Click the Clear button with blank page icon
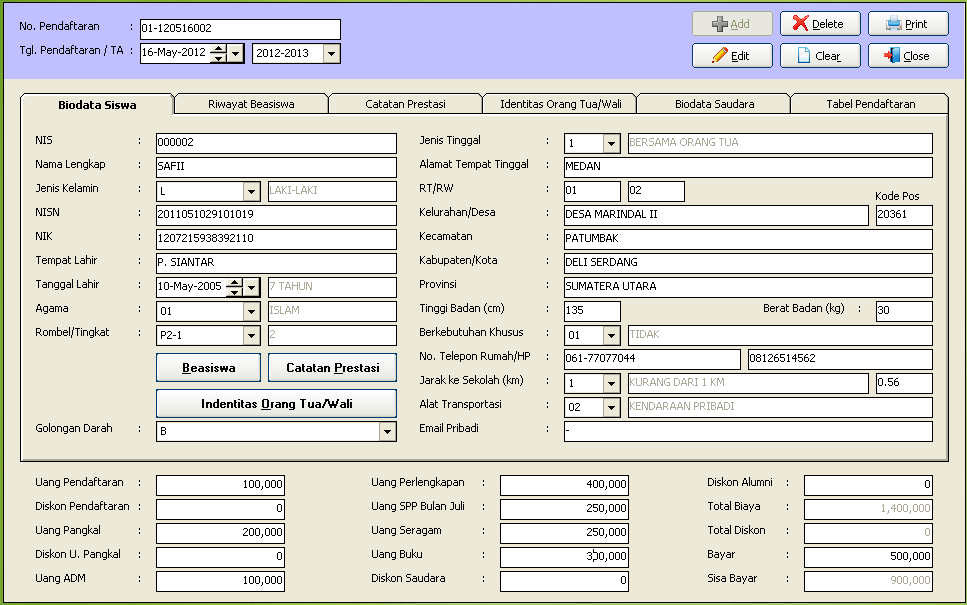Viewport: 967px width, 605px height. point(819,56)
